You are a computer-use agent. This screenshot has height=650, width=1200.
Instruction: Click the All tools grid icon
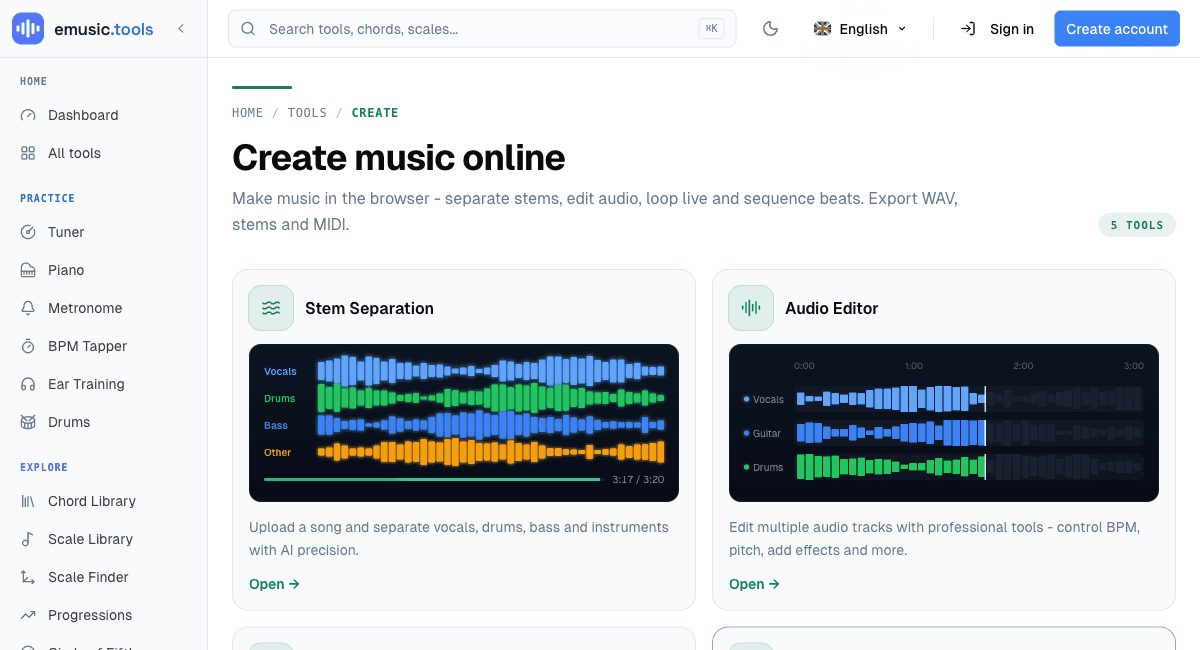click(x=28, y=153)
